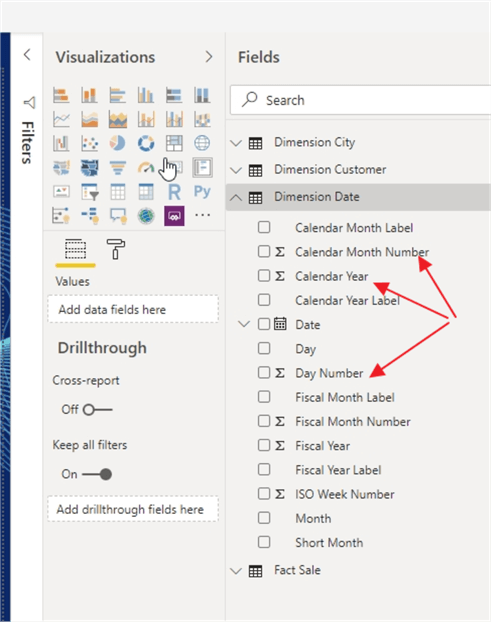This screenshot has width=491, height=622.
Task: Open more visuals ellipsis menu
Action: pyautogui.click(x=202, y=215)
